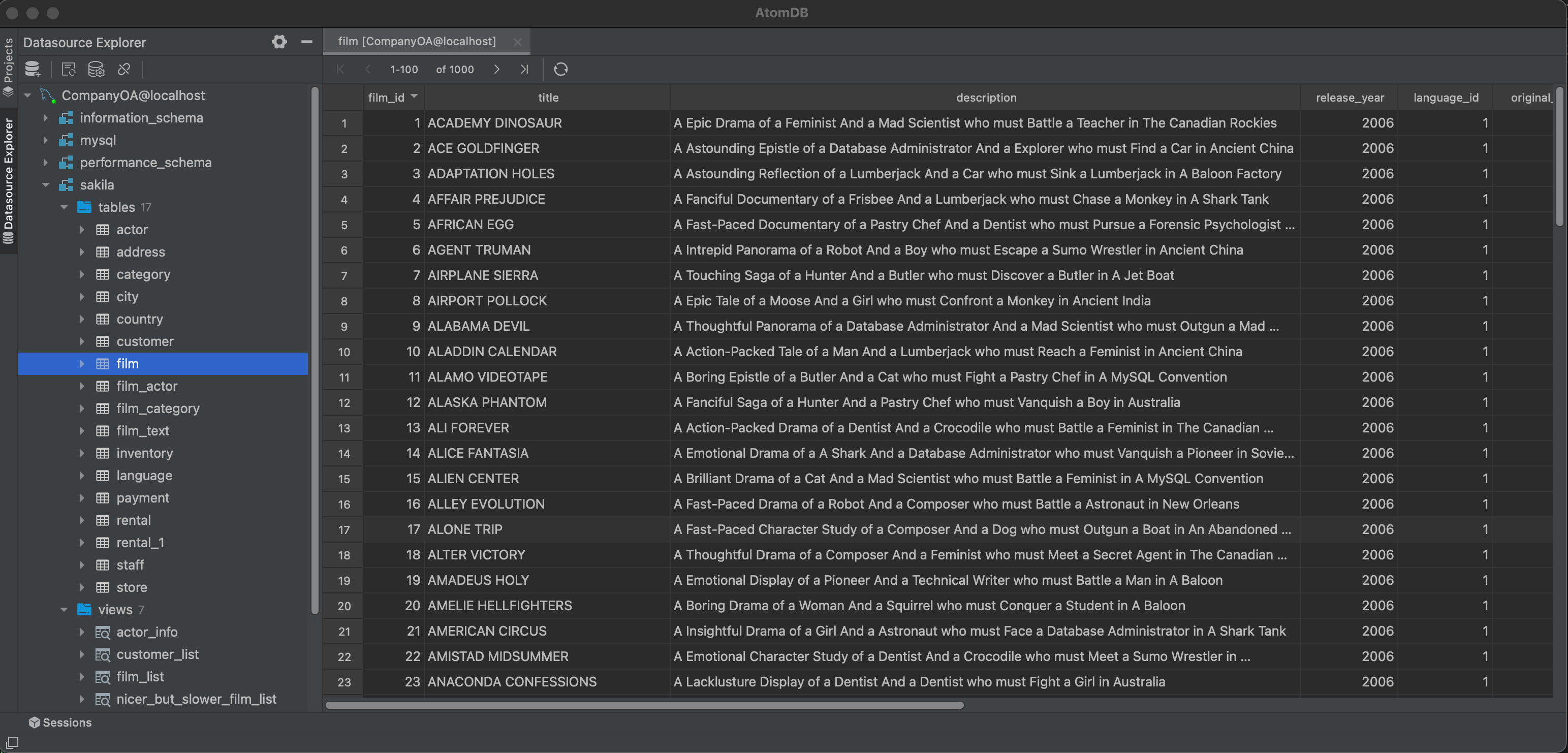The image size is (1568, 753).
Task: Select the film_actor table
Action: click(x=147, y=386)
